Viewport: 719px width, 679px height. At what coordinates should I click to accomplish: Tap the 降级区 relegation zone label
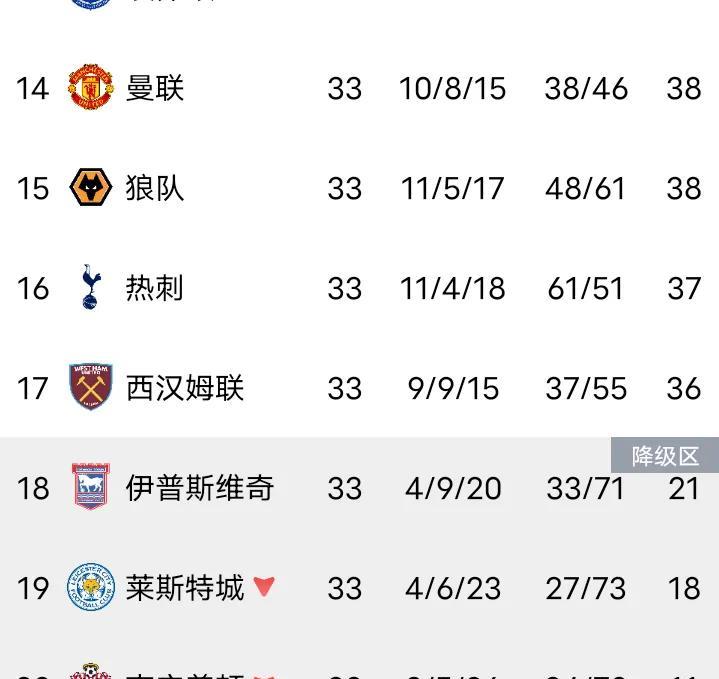(x=665, y=455)
